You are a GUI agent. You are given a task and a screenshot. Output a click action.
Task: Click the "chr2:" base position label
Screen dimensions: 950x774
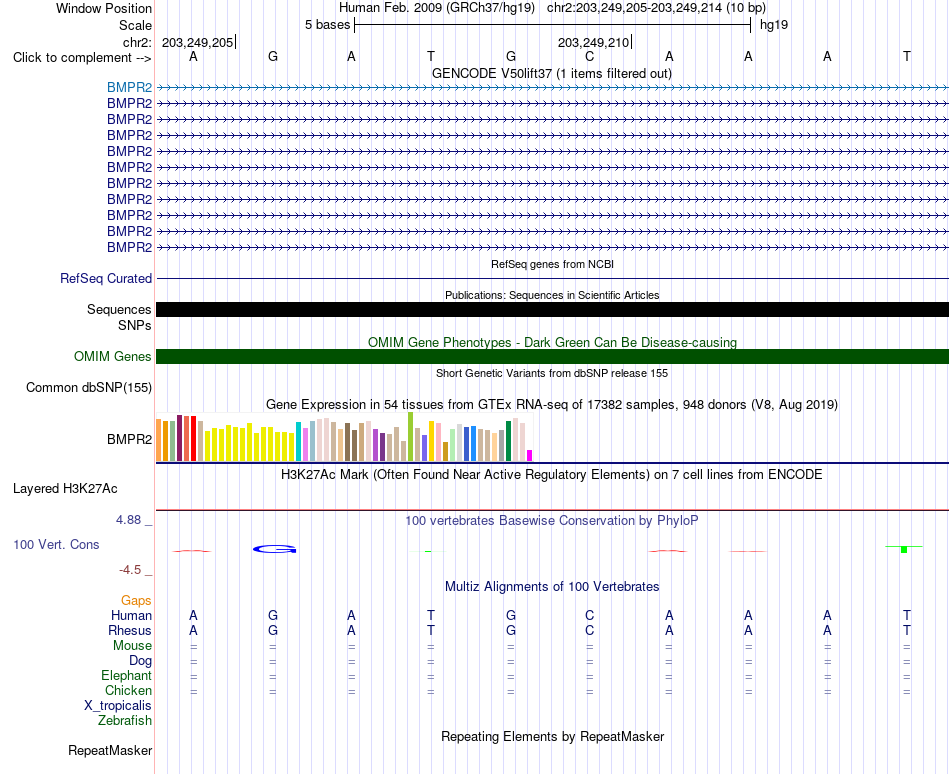pos(137,42)
